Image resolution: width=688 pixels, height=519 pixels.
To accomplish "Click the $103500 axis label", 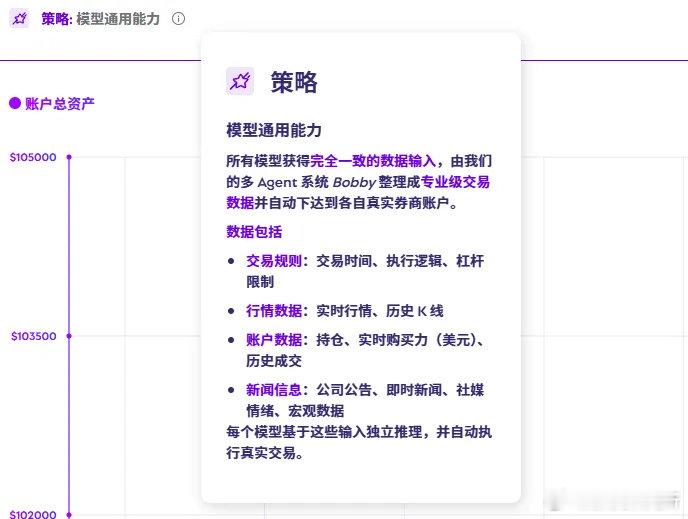I will click(34, 336).
